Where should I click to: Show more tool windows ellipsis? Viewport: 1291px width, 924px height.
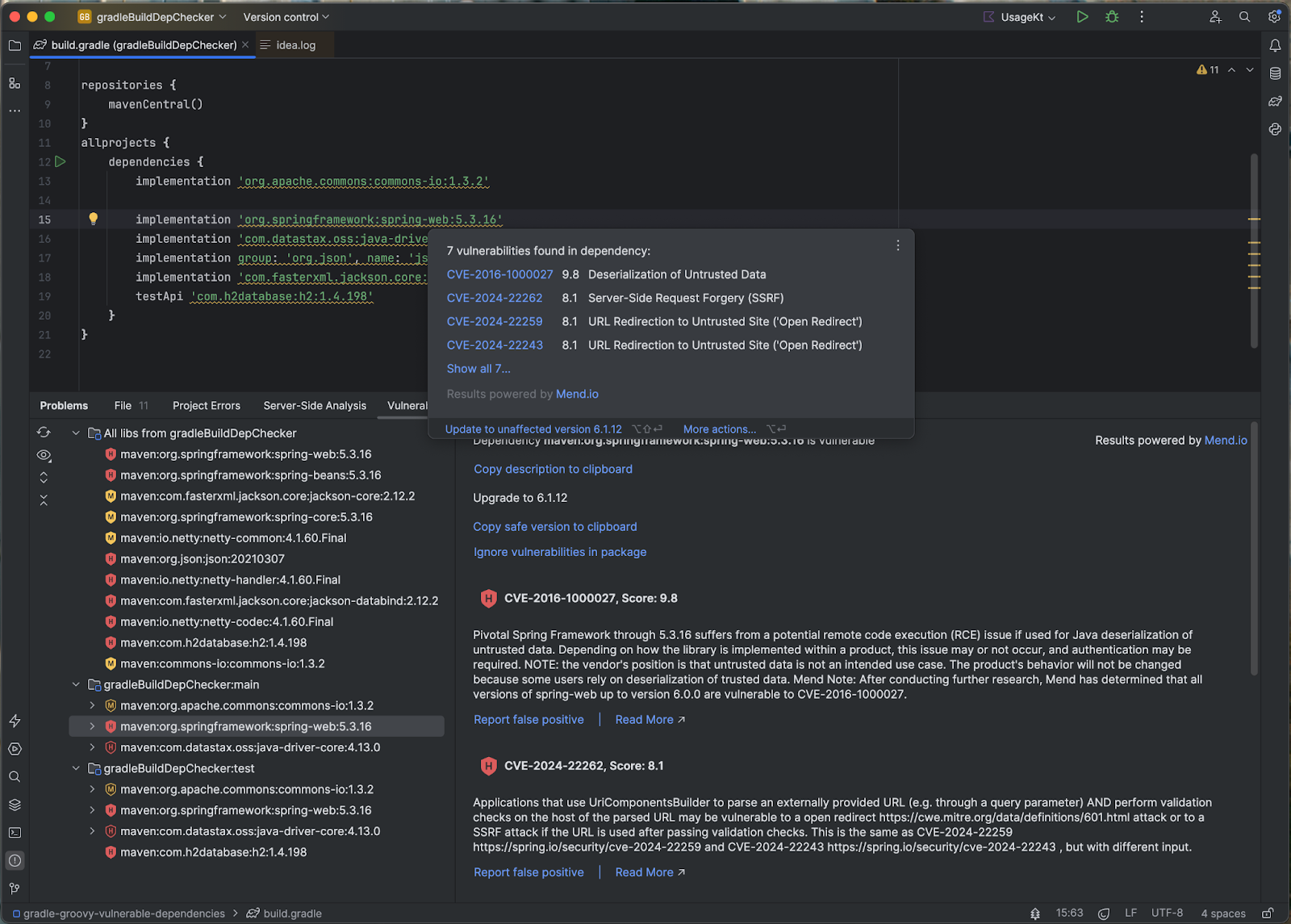coord(15,111)
